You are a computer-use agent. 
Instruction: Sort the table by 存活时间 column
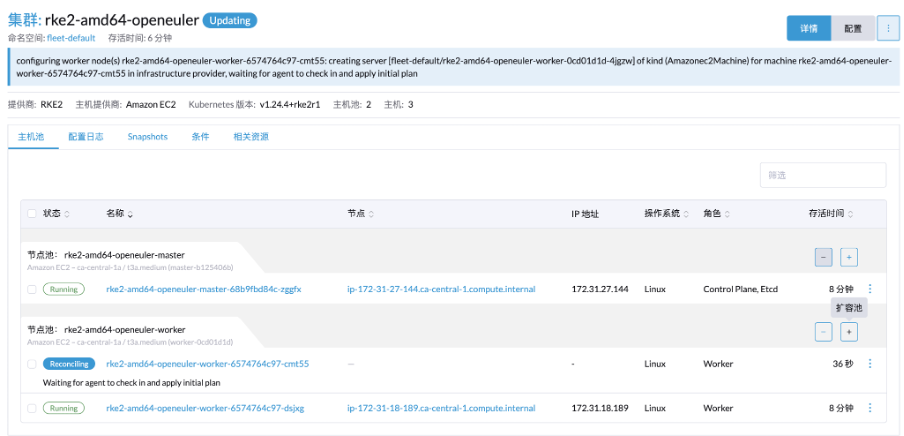click(x=830, y=214)
